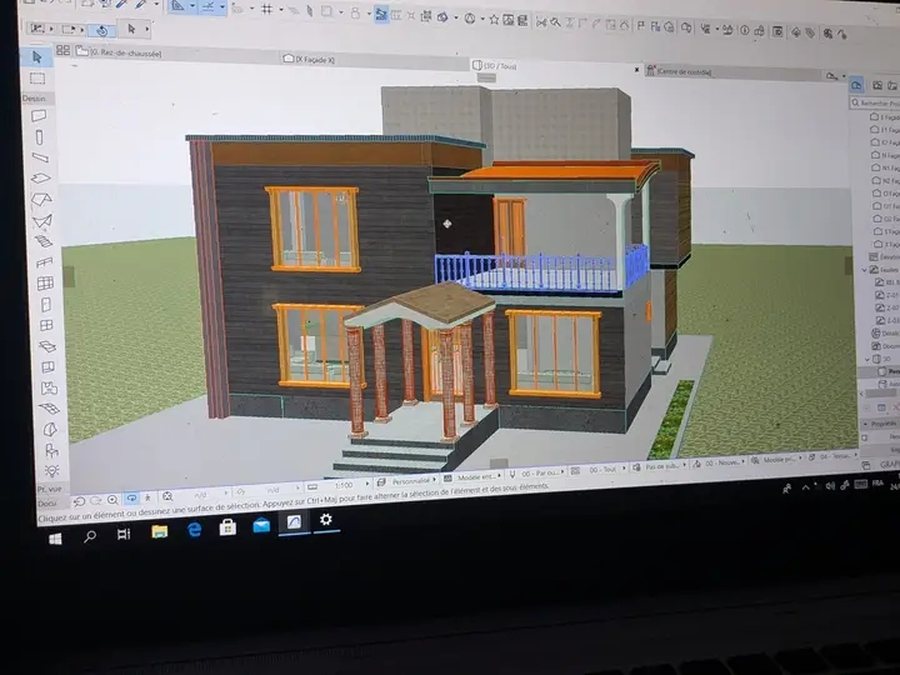Toggle the highlighted rotate button in info bar
900x675 pixels.
(x=102, y=30)
